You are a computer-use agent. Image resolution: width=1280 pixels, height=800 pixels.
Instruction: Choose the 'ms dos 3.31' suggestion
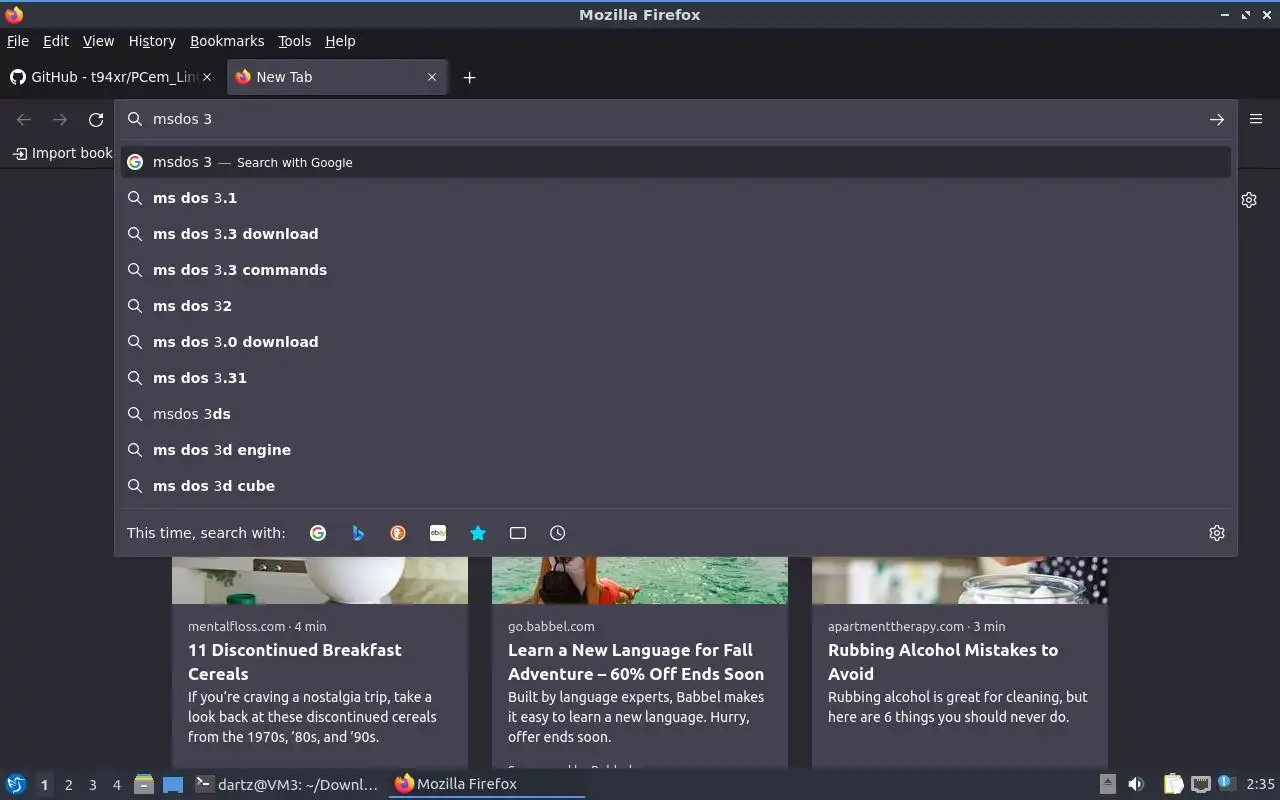coord(676,378)
